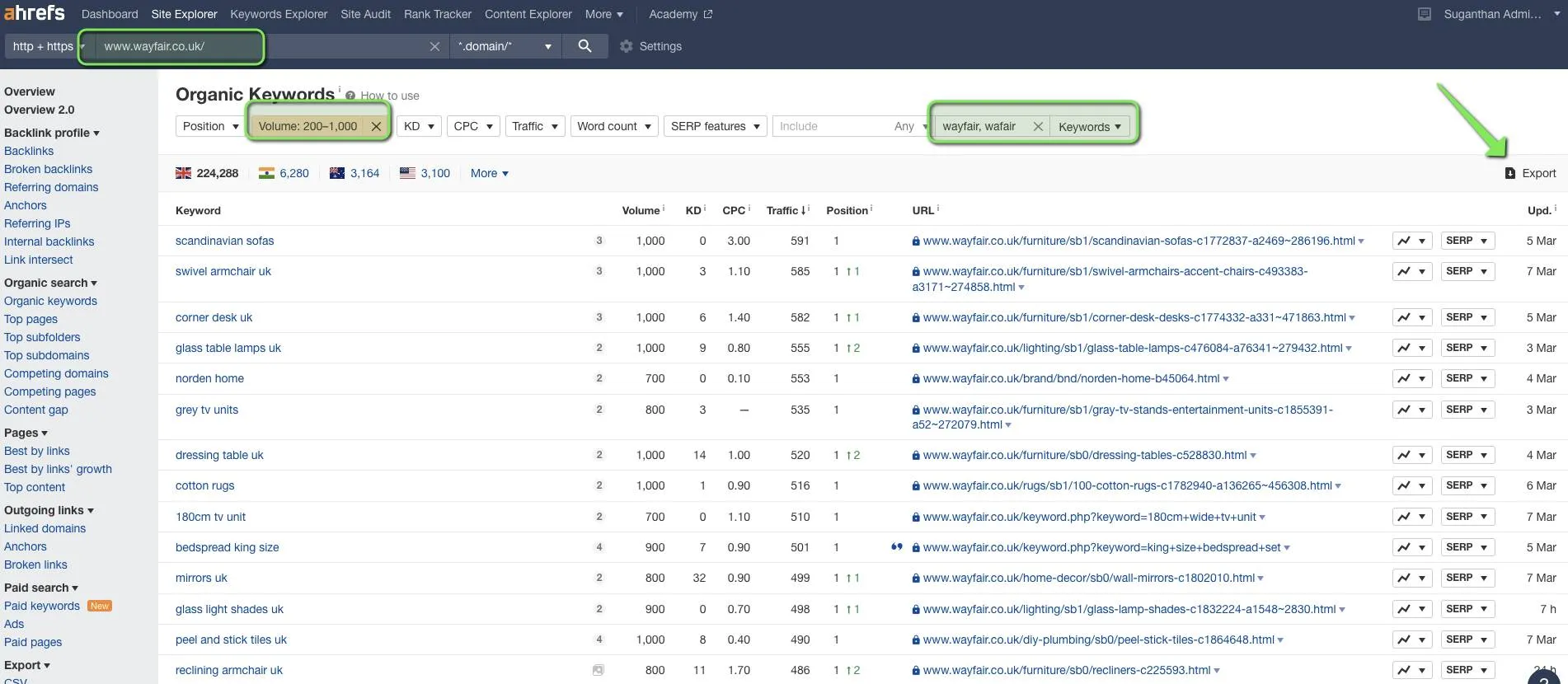The height and width of the screenshot is (684, 1568).
Task: Open the Any match dropdown
Action: (x=911, y=126)
